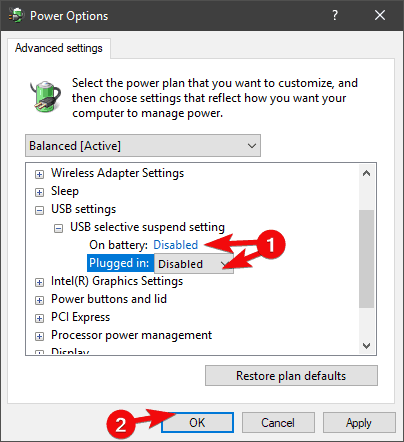The image size is (404, 442).
Task: Expand Intel(R) Graphics Settings node
Action: pos(39,282)
